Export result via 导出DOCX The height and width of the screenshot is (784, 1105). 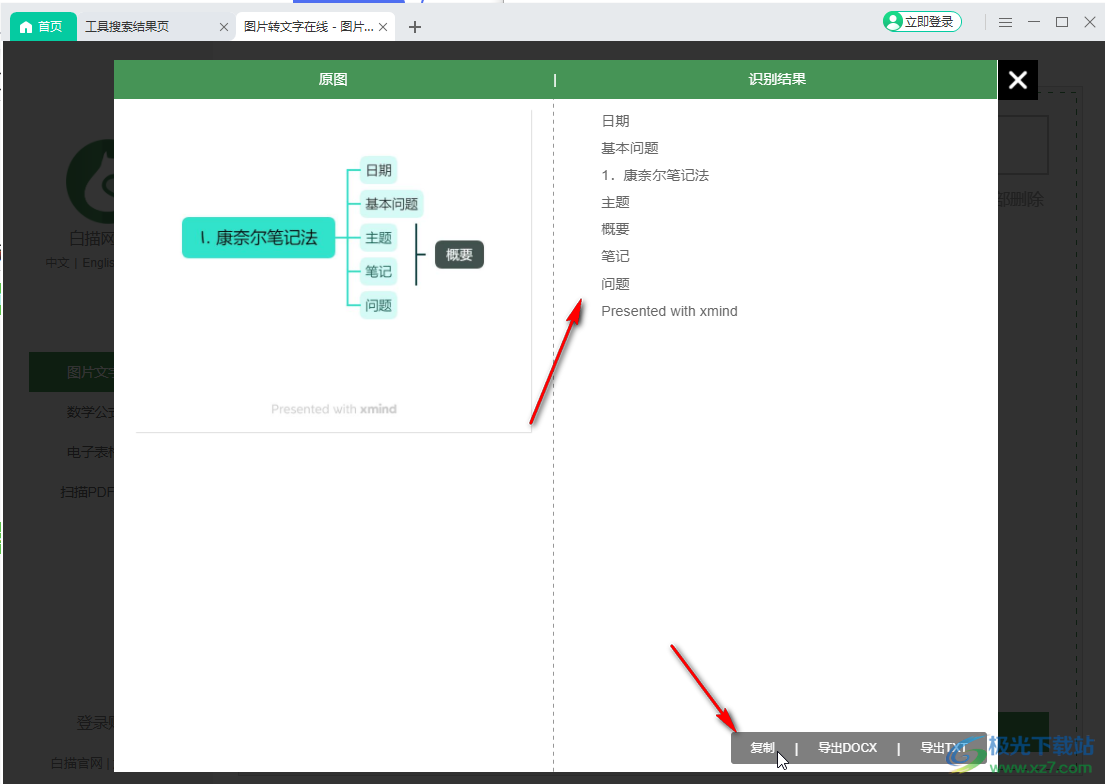847,748
